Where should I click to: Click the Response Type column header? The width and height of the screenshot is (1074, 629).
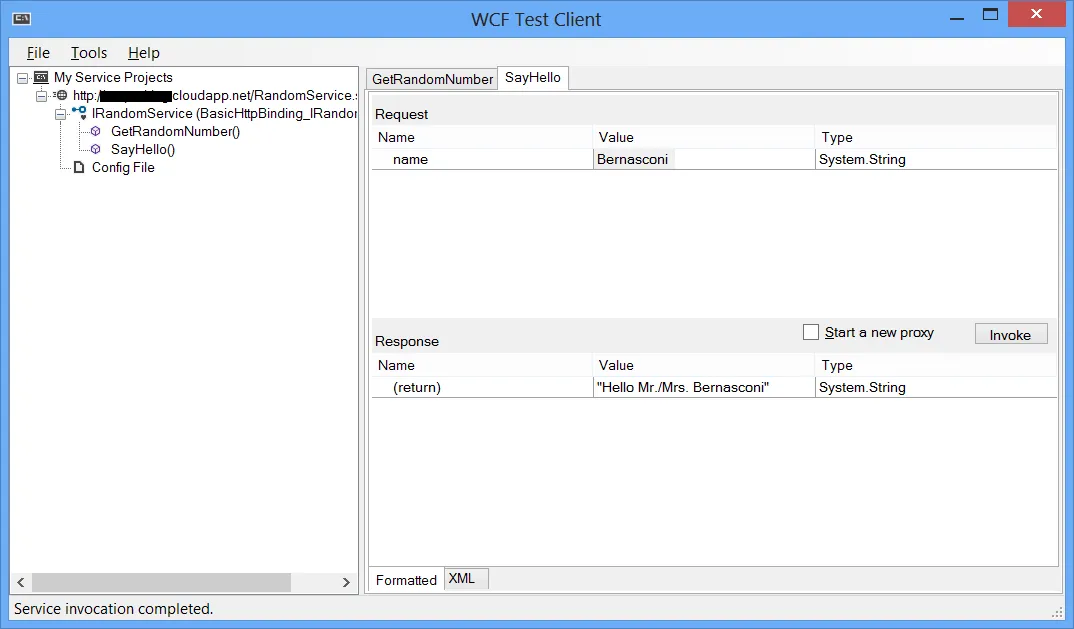tap(936, 365)
